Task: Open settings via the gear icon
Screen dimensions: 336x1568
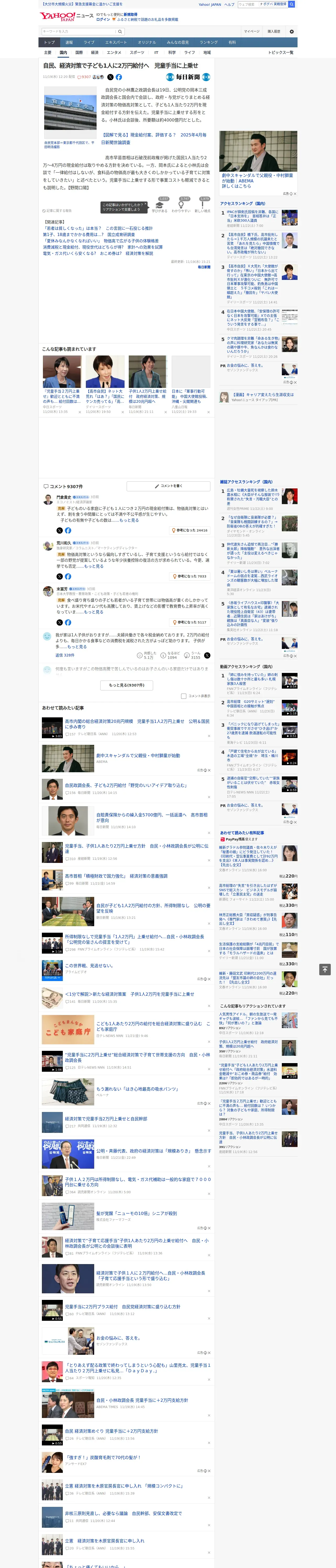Action: (x=292, y=32)
